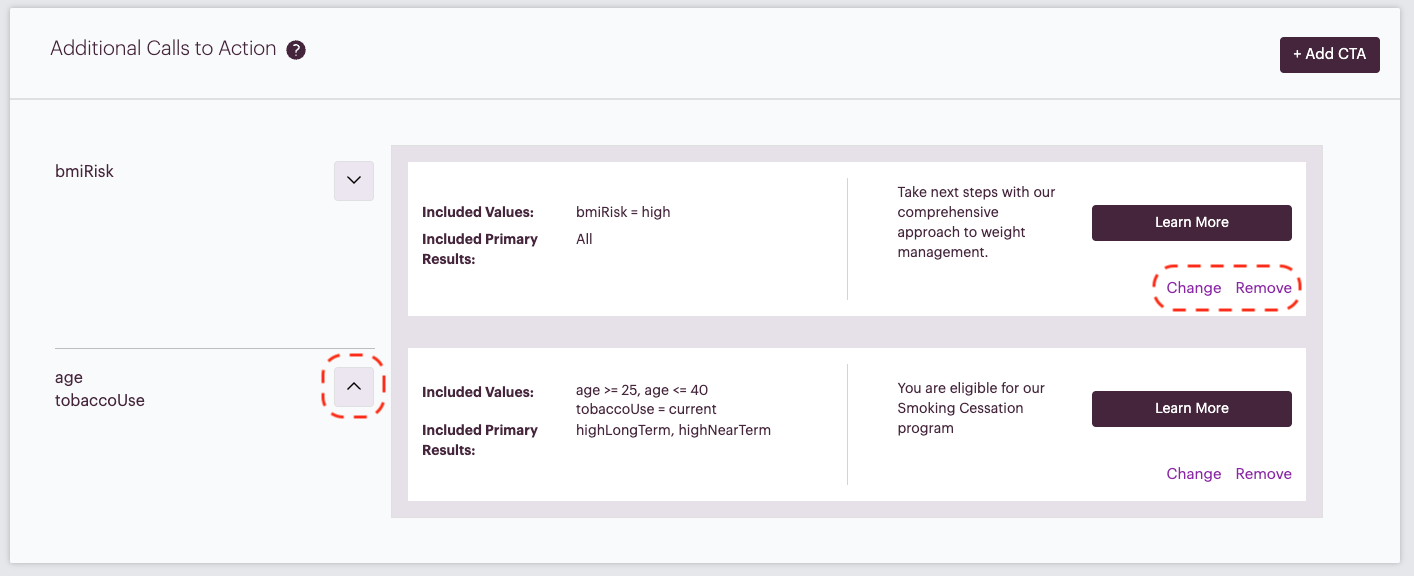
Task: Click the + Add CTA button
Action: (1329, 54)
